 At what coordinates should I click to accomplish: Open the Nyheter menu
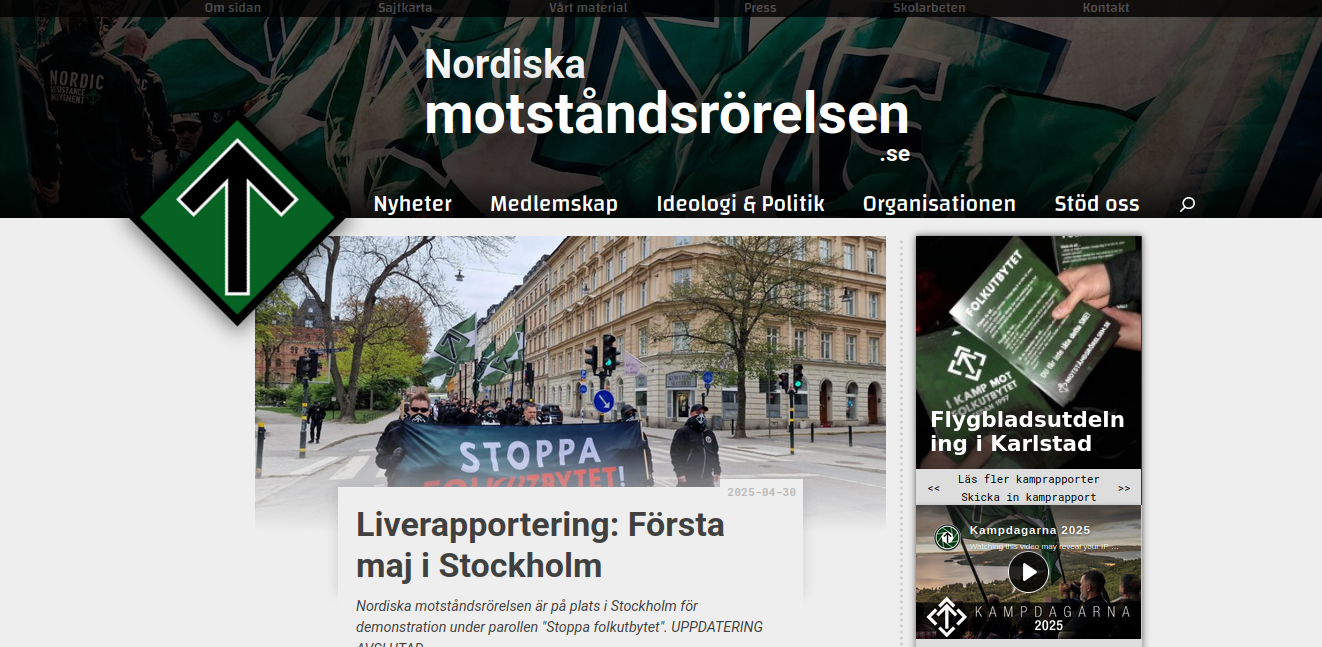pos(412,204)
